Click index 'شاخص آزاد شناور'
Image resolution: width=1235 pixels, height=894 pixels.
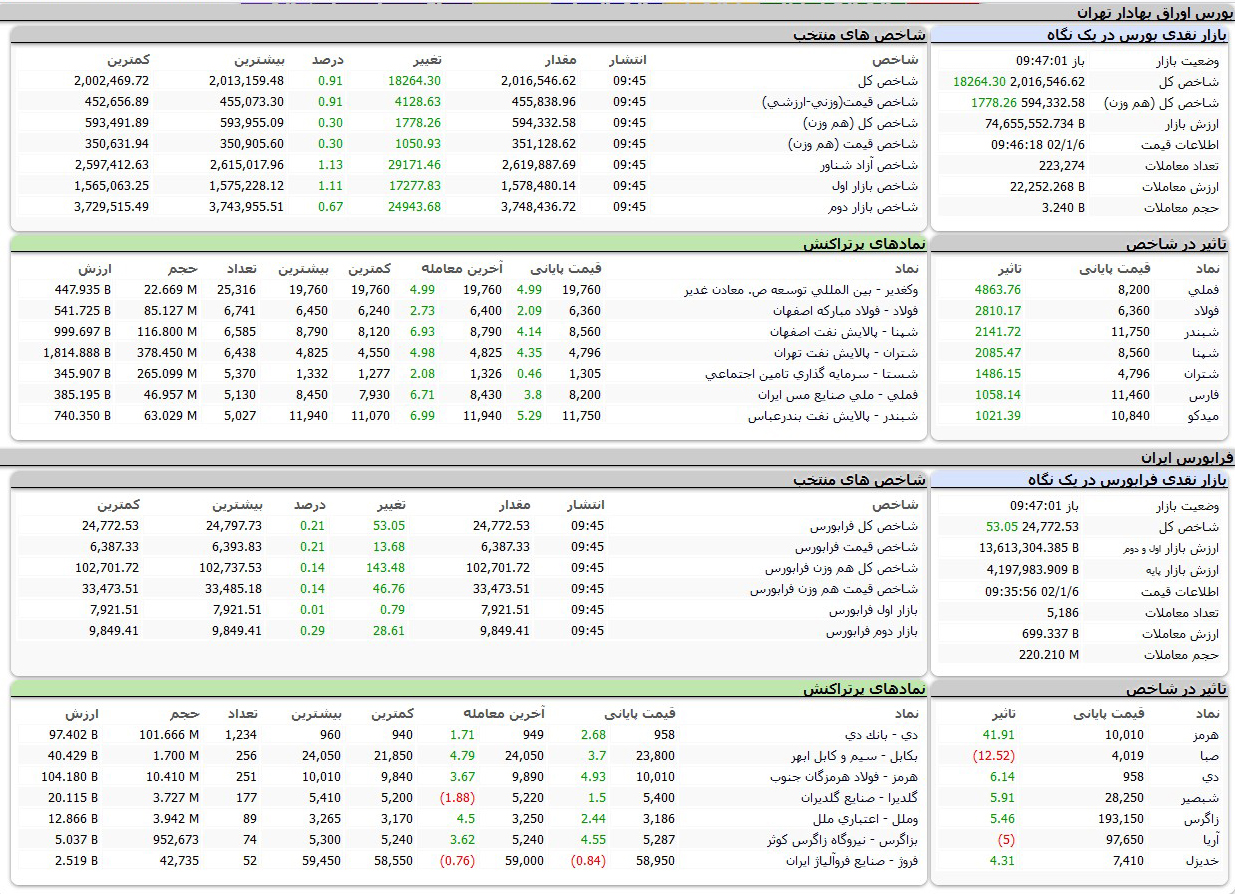(x=869, y=165)
